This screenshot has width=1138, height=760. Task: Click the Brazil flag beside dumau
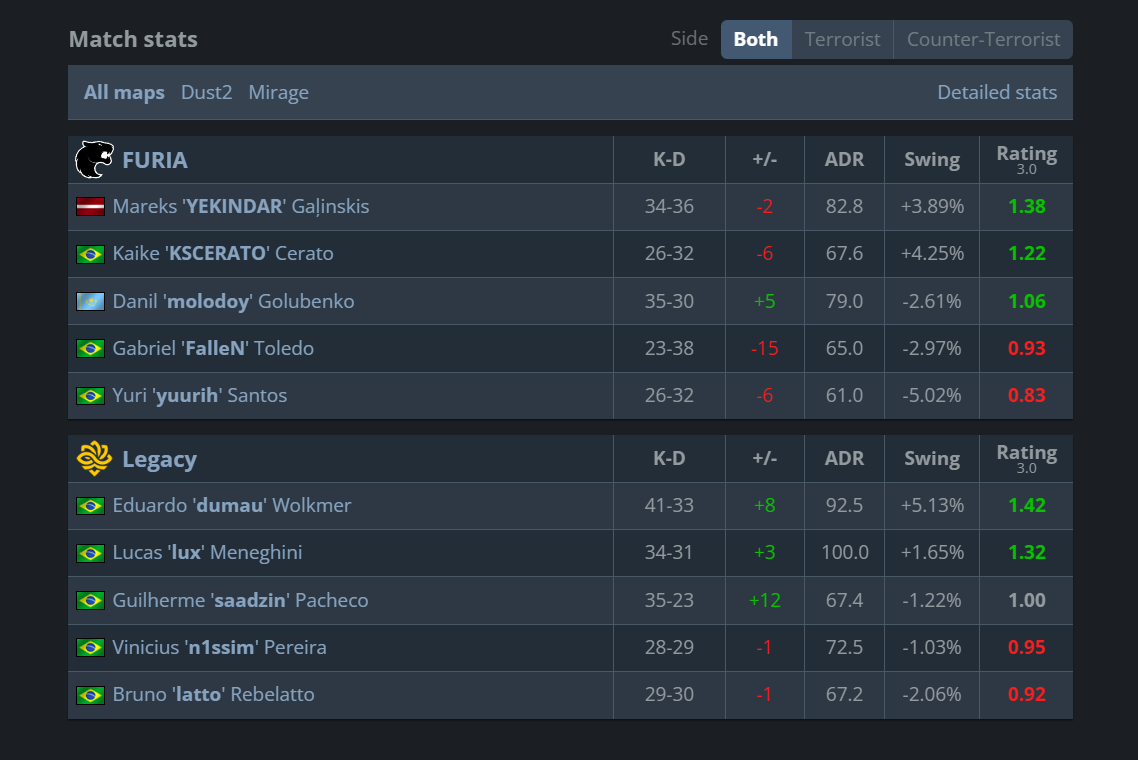(90, 506)
